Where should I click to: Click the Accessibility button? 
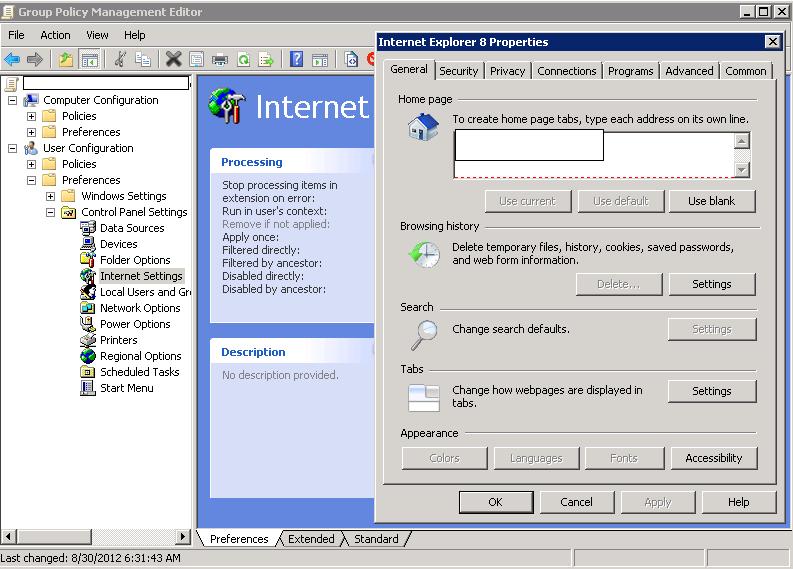point(714,458)
